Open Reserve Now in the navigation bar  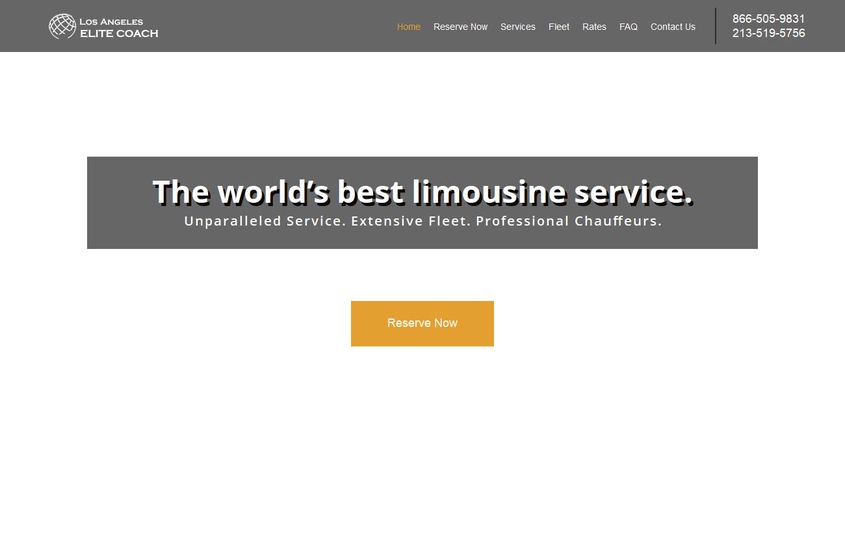coord(460,26)
